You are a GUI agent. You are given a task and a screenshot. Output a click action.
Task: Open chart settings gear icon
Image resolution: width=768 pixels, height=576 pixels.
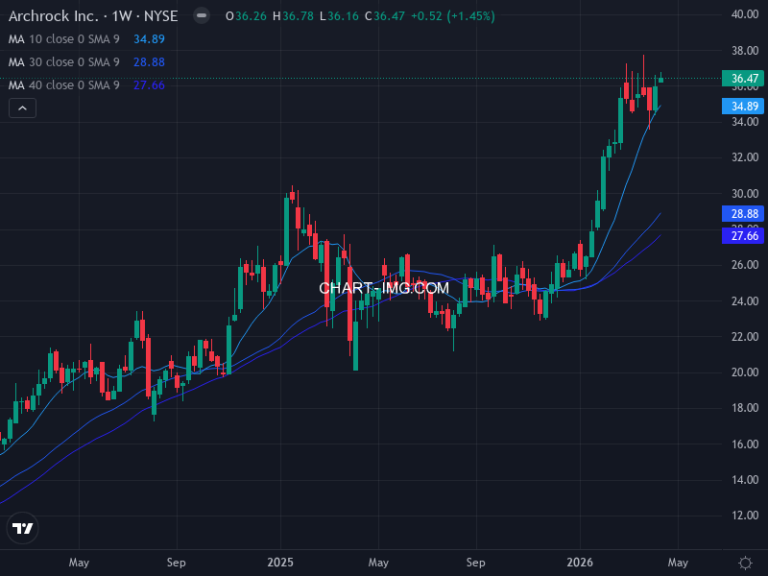745,562
